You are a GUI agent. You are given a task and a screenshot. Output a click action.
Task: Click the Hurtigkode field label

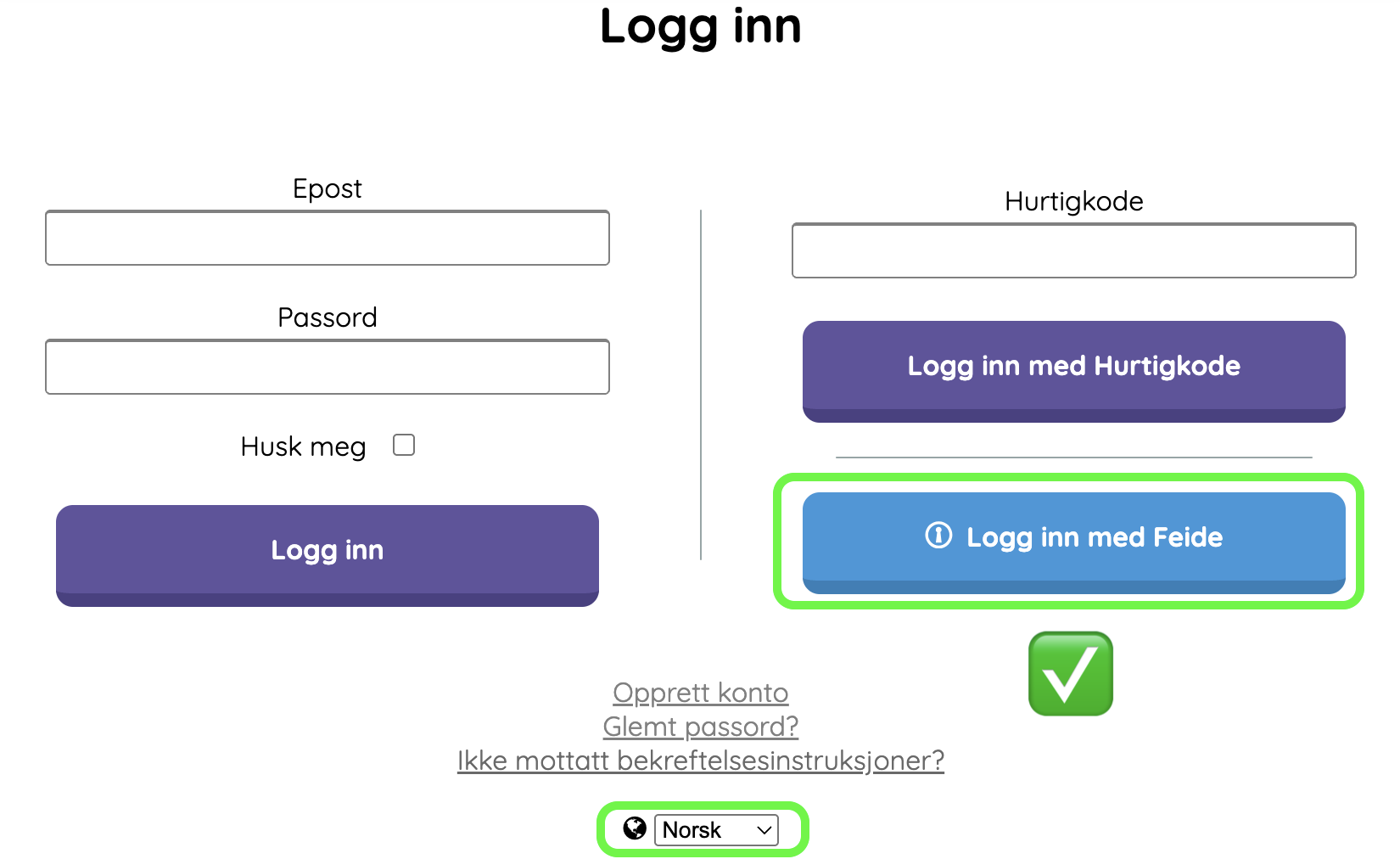(x=1073, y=201)
